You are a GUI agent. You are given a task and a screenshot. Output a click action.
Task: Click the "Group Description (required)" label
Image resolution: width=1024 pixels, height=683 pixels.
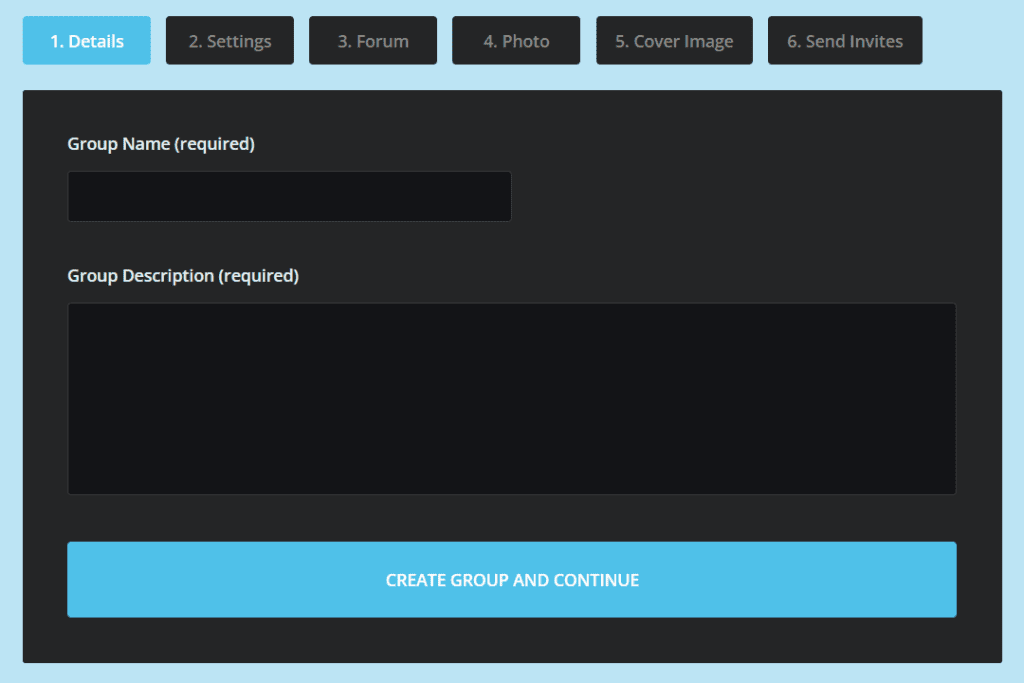(x=183, y=276)
